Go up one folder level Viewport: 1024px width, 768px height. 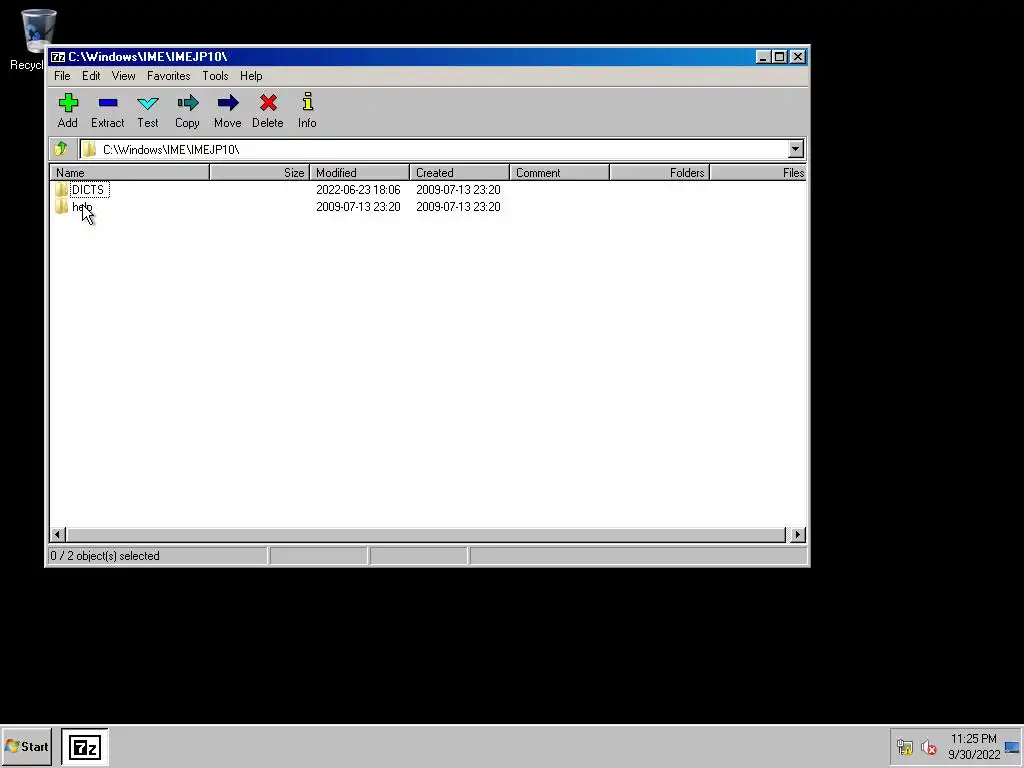coord(61,149)
